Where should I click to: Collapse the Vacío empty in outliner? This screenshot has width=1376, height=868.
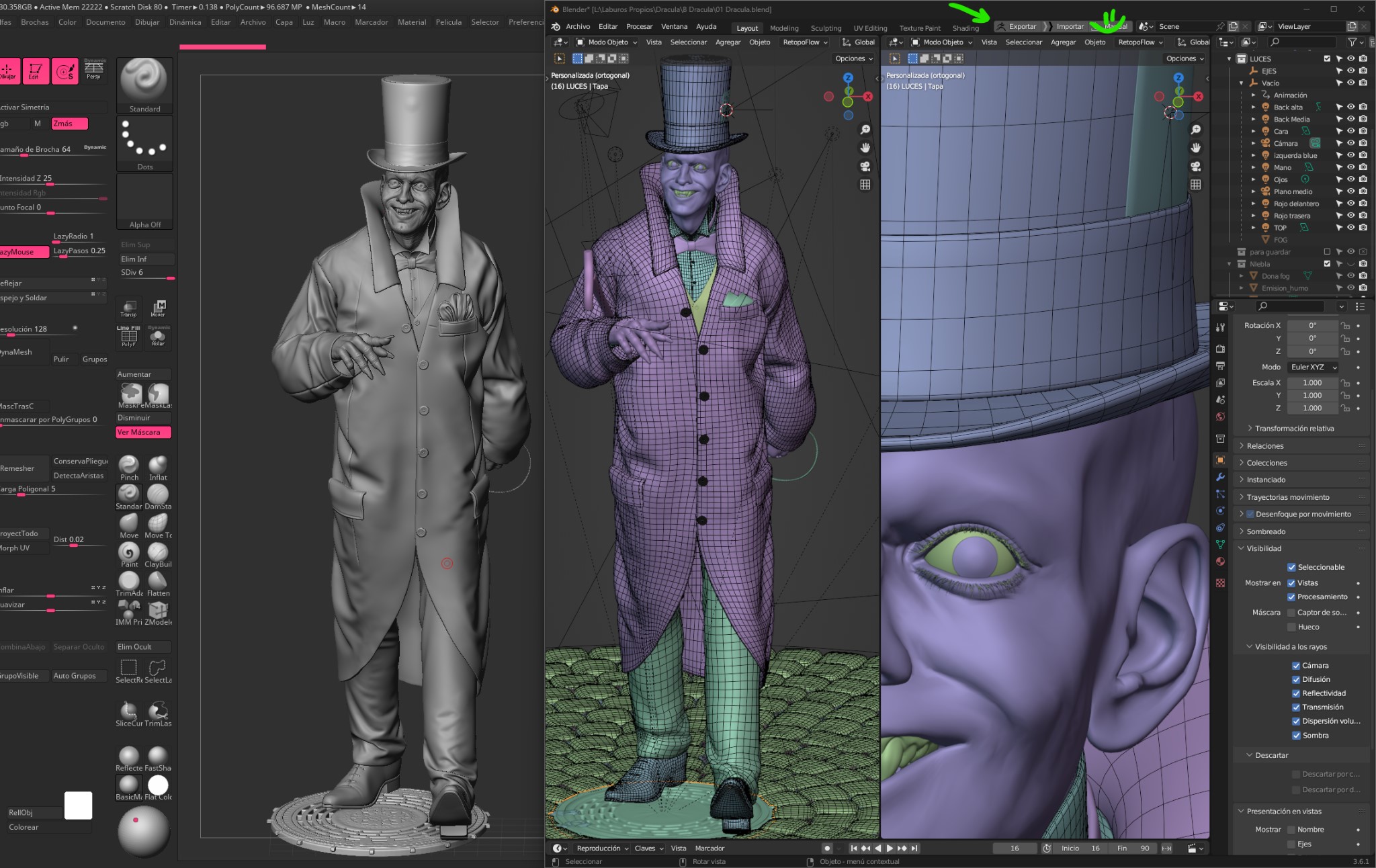point(1241,83)
